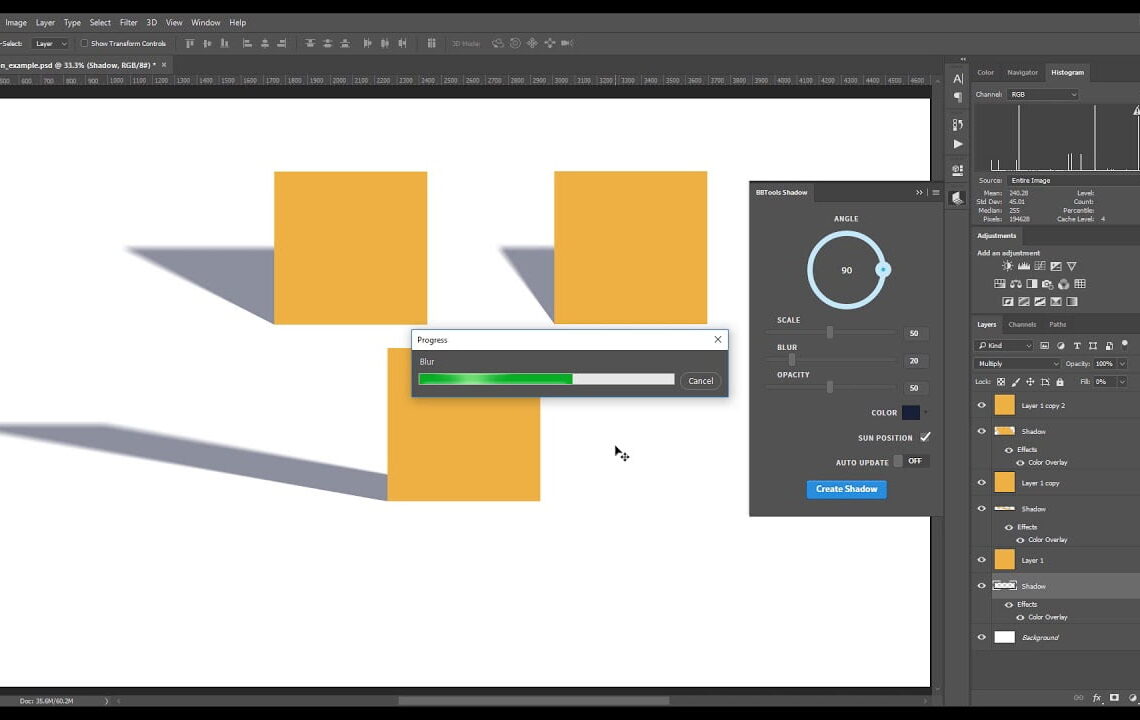Click the Create Shadow button
Image resolution: width=1140 pixels, height=720 pixels.
pyautogui.click(x=846, y=489)
